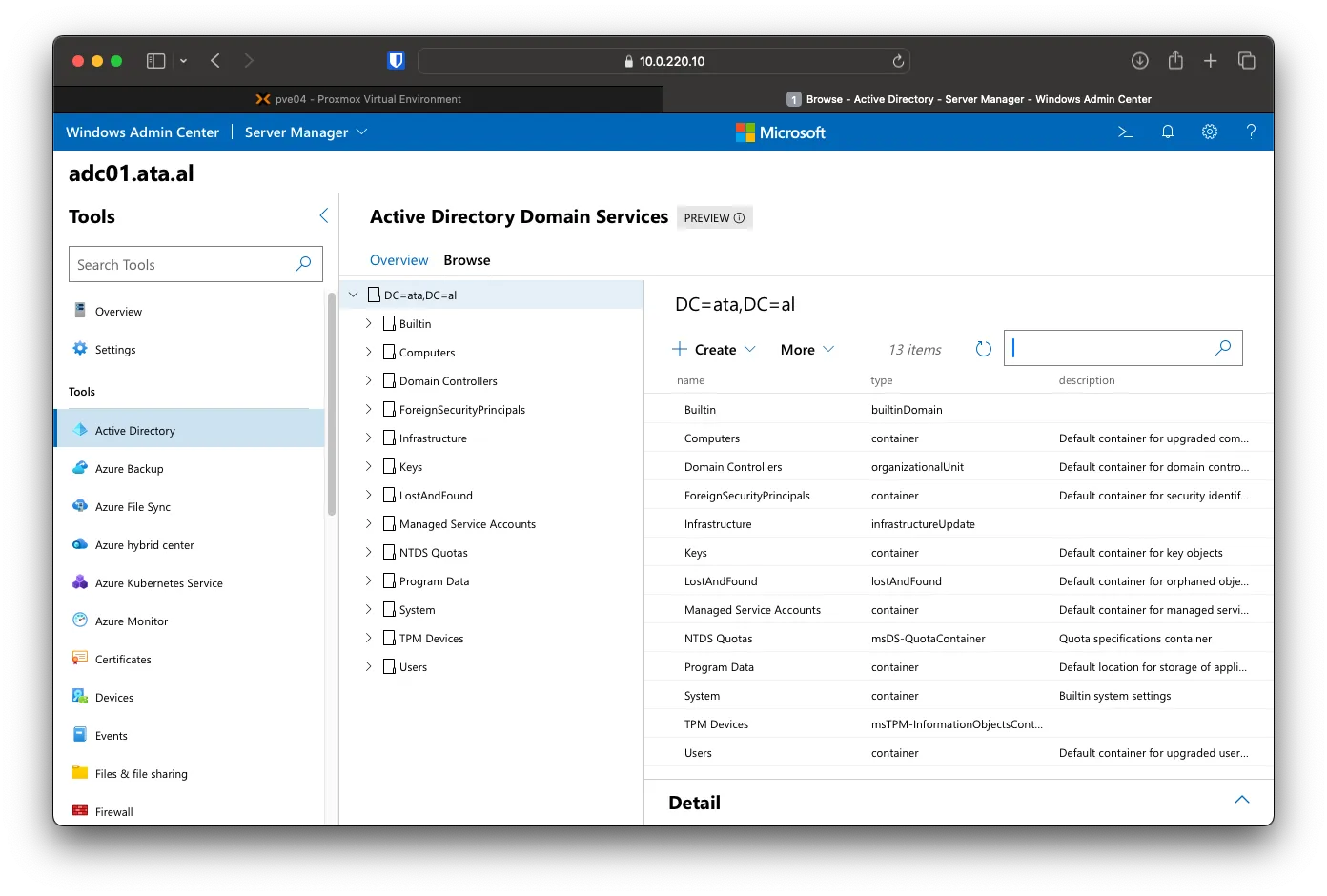The width and height of the screenshot is (1327, 896).
Task: Open the Create dropdown
Action: 714,350
